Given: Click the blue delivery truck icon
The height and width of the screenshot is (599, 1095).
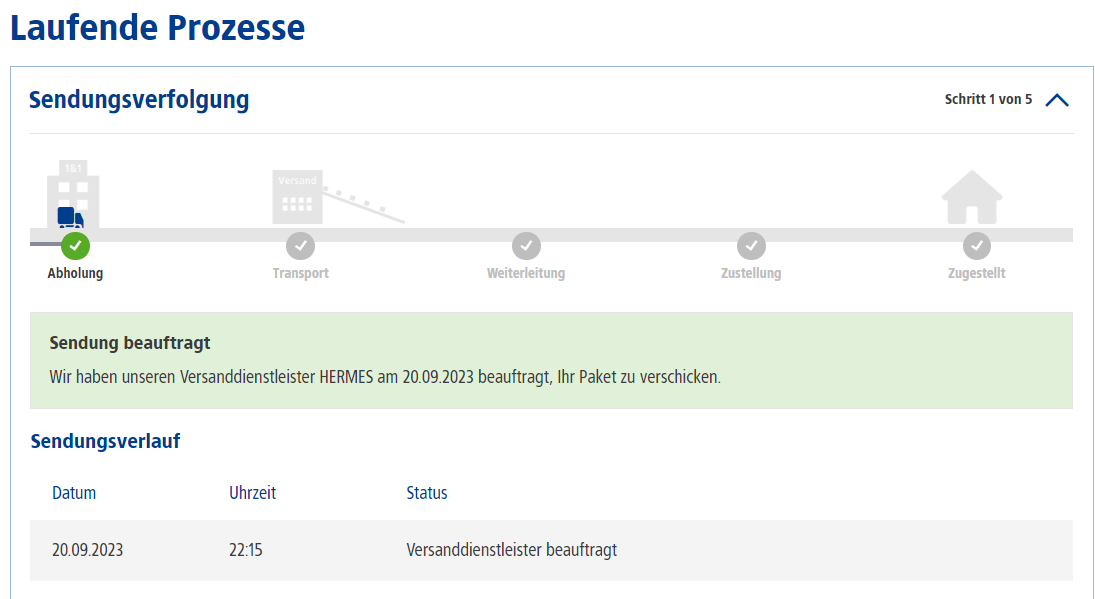Looking at the screenshot, I should (x=70, y=218).
